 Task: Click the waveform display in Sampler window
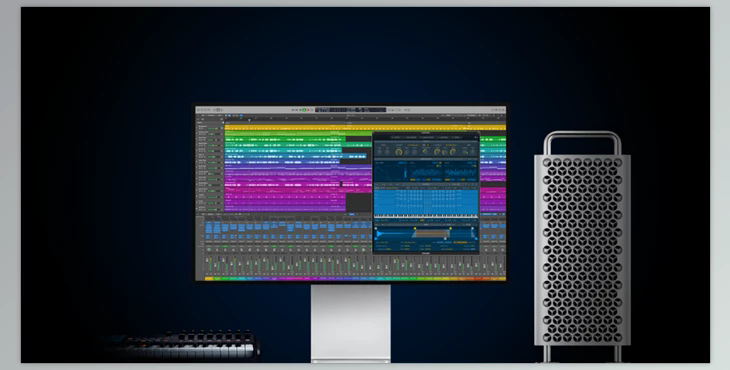(x=426, y=234)
